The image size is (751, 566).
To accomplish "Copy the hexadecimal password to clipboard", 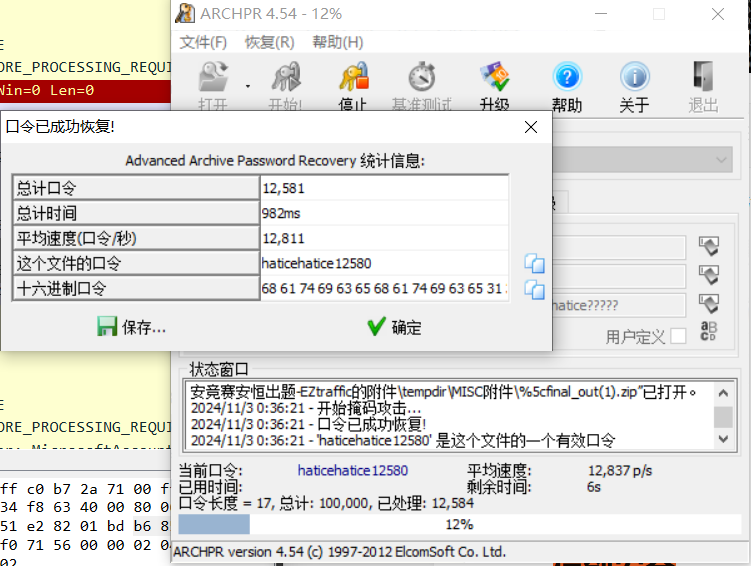I will tap(535, 290).
